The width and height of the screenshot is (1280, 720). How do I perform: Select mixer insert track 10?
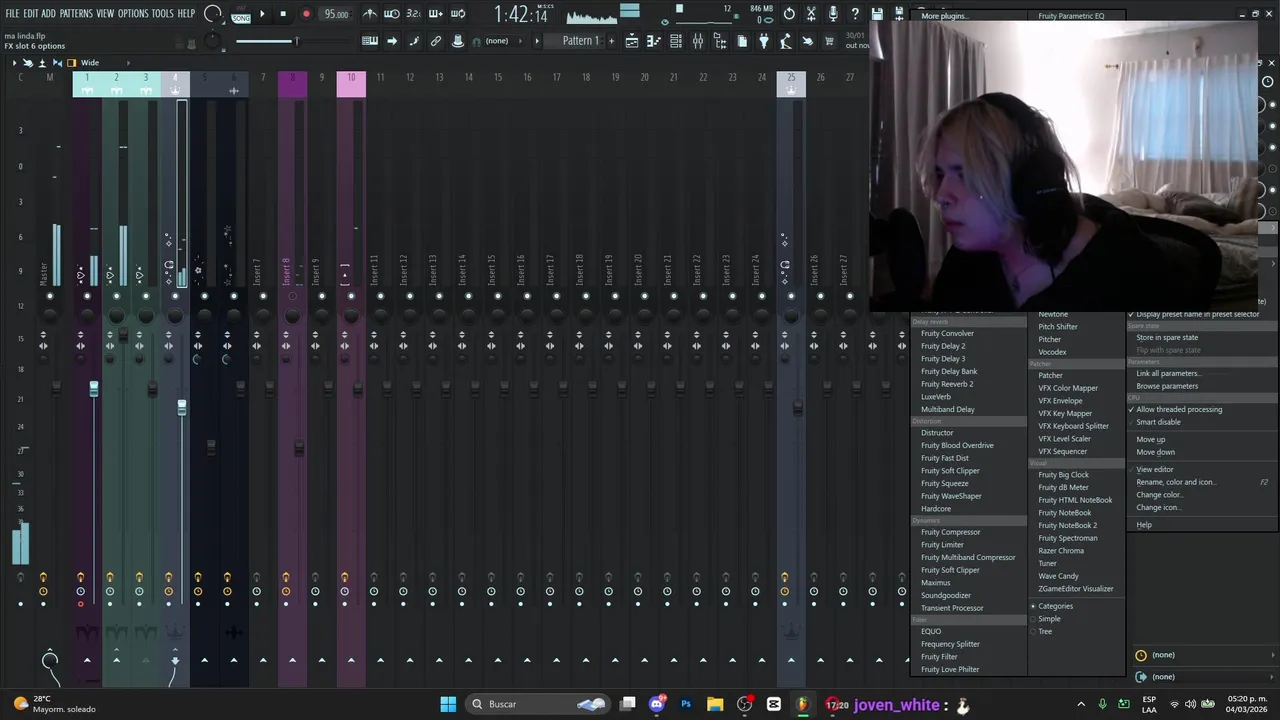pos(351,84)
